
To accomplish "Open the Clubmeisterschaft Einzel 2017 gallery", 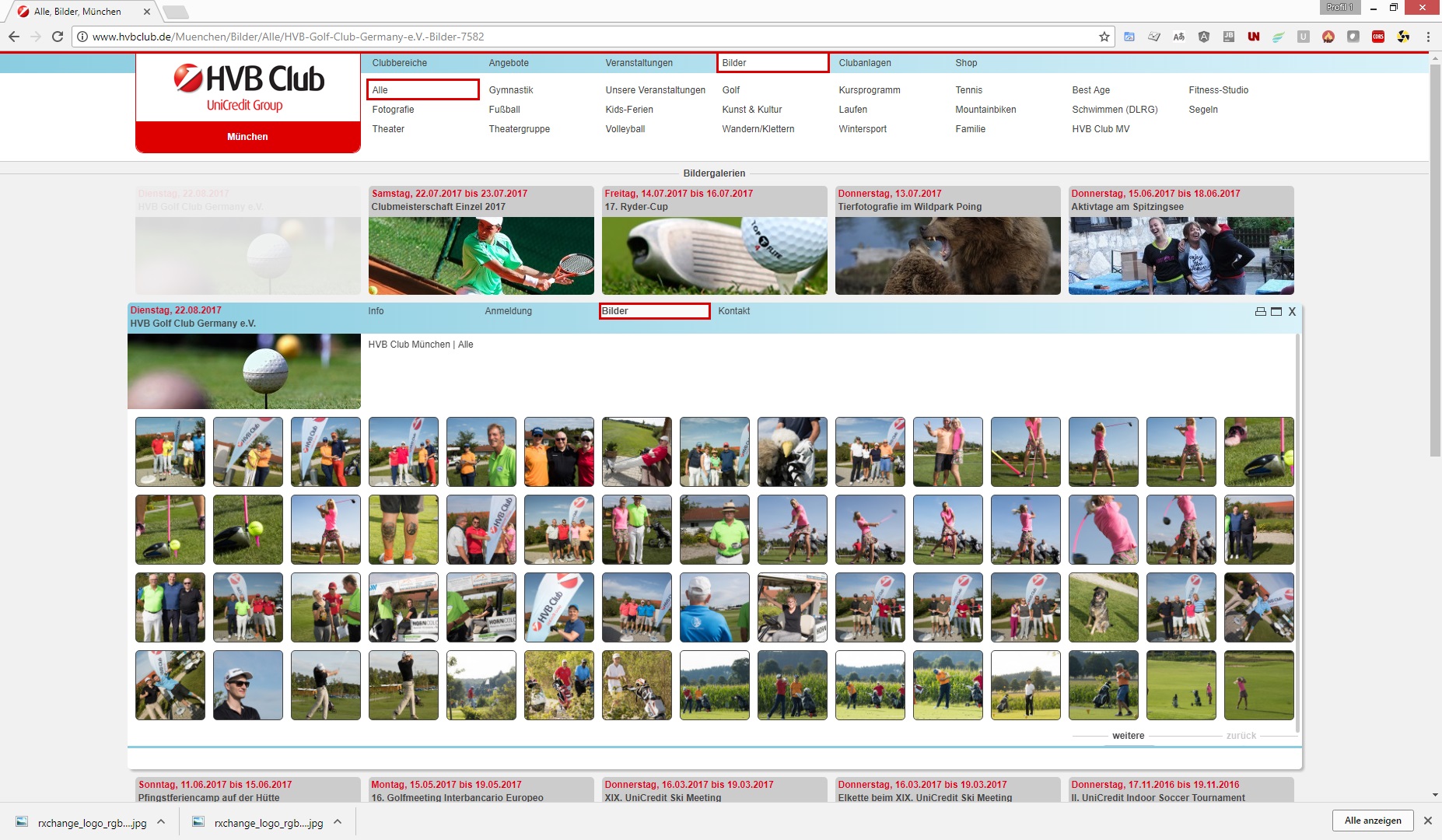I will pos(481,240).
